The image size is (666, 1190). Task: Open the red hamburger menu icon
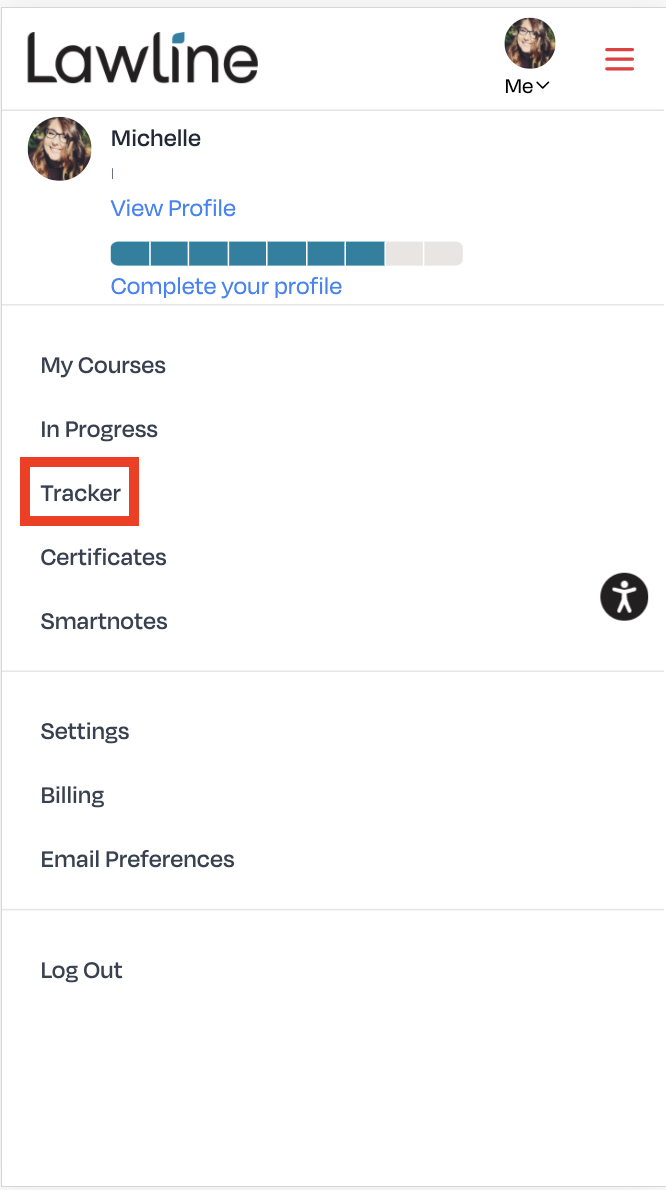pyautogui.click(x=619, y=58)
